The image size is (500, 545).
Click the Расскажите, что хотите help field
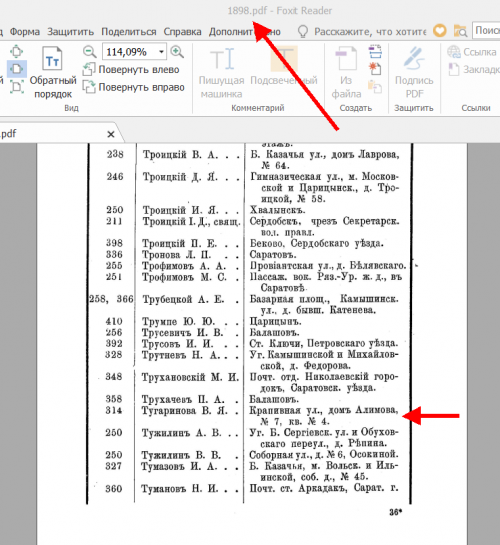coord(370,32)
